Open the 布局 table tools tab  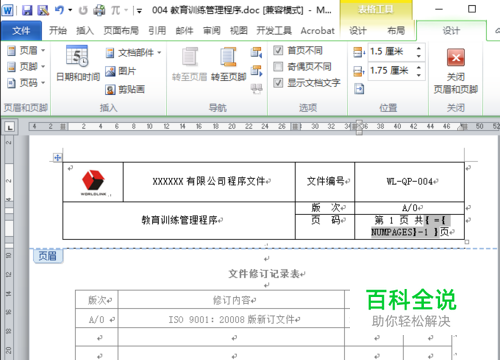point(396,31)
